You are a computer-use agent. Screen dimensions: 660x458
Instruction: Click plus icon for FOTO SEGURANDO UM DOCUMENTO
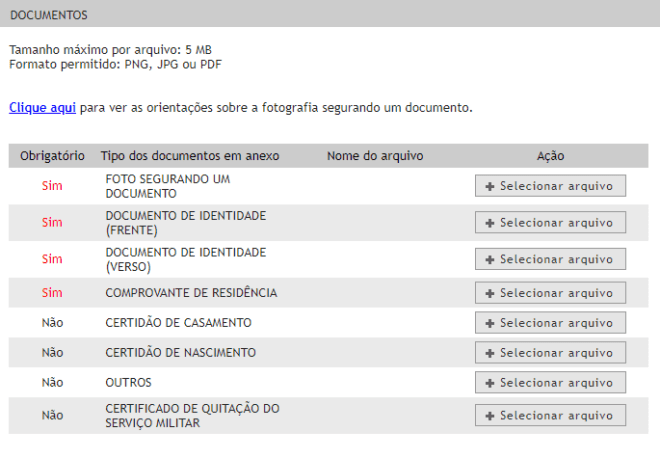click(x=490, y=186)
